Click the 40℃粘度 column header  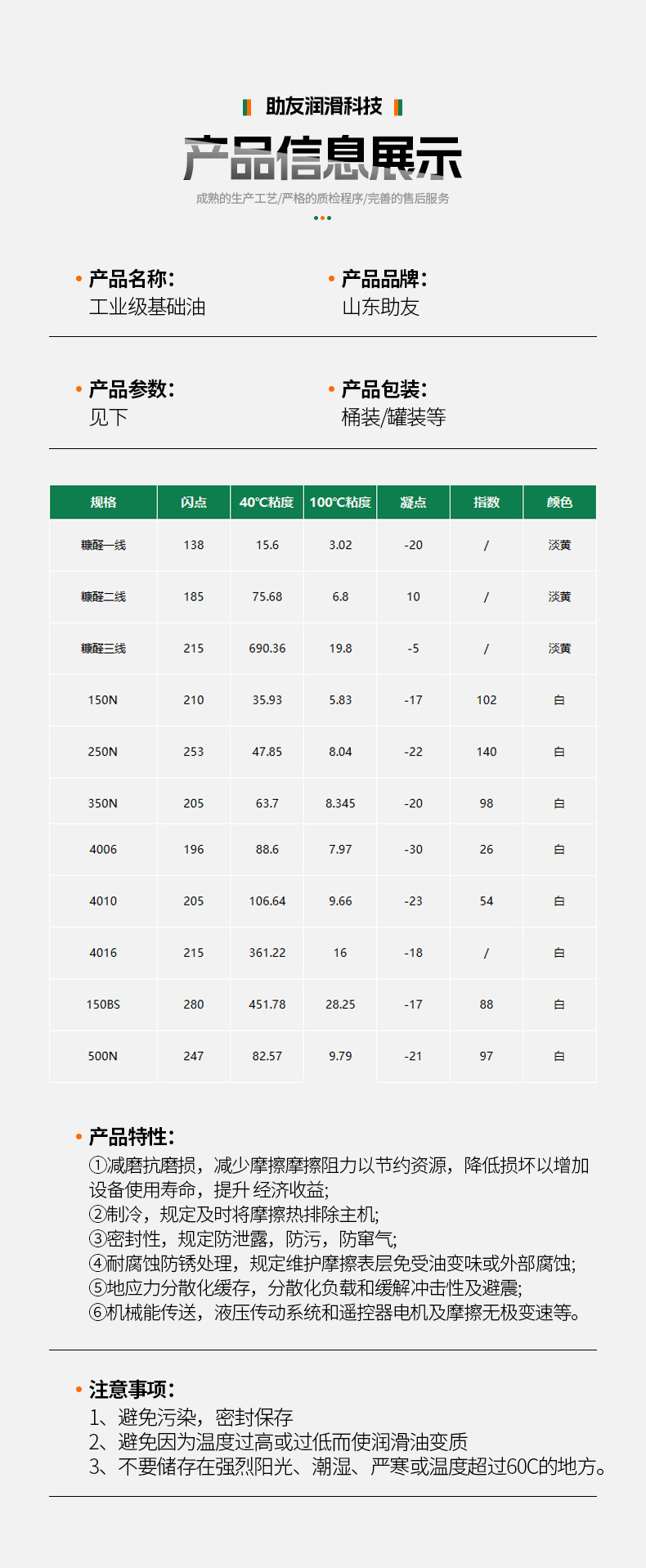point(267,502)
